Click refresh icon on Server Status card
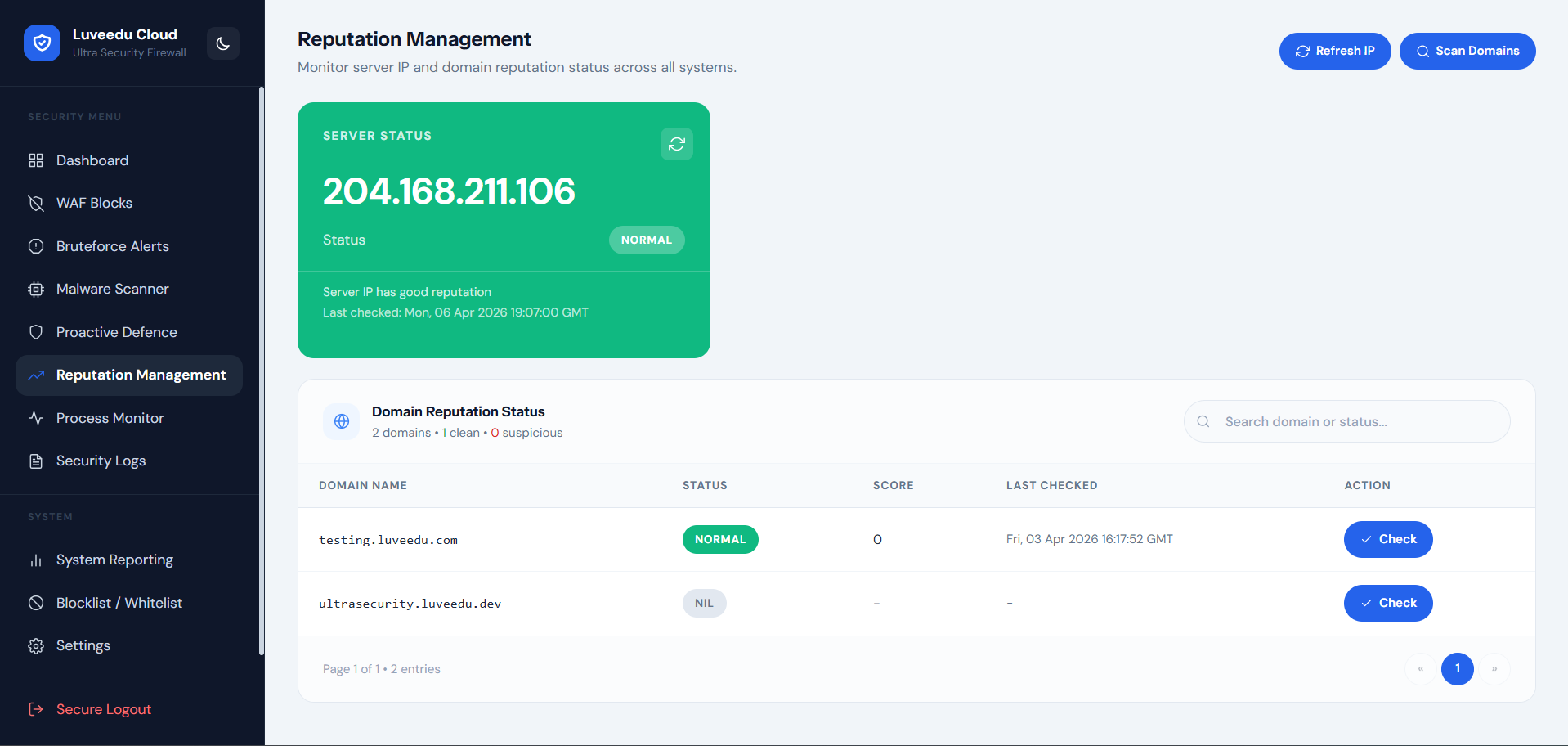This screenshot has height=746, width=1568. point(677,144)
